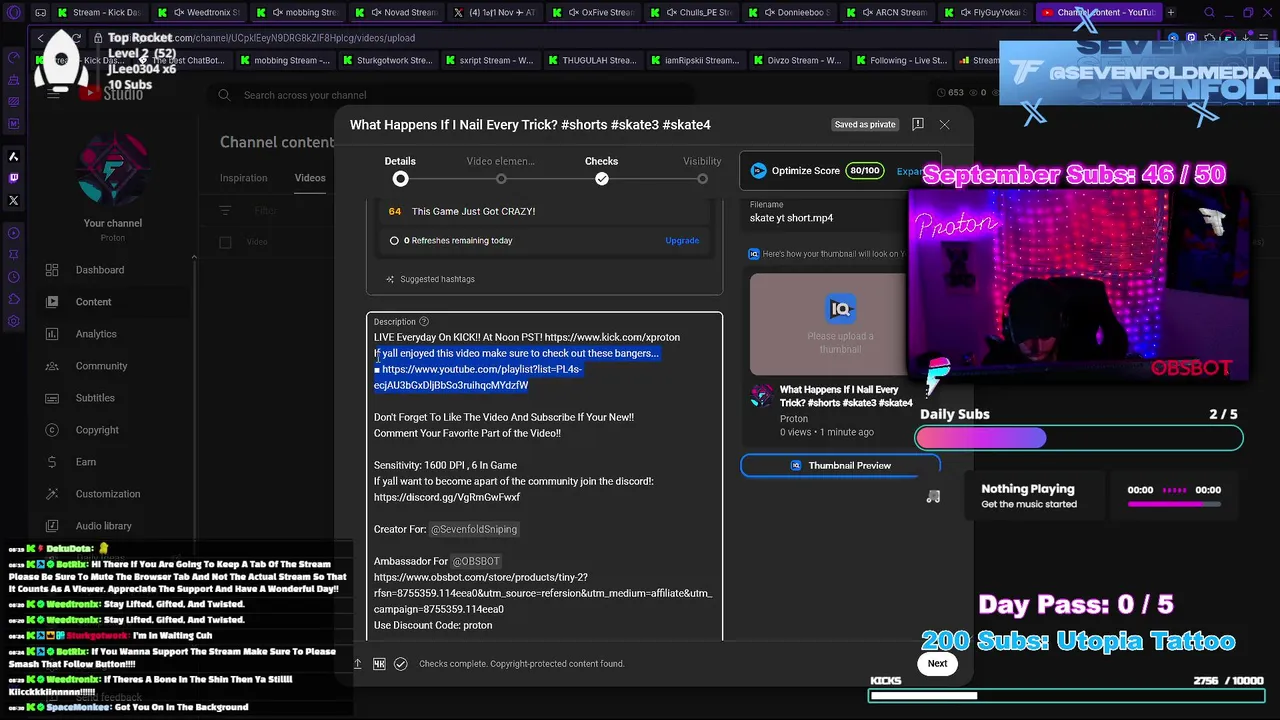
Task: Click the @OBSBOT channel mention
Action: pos(476,561)
